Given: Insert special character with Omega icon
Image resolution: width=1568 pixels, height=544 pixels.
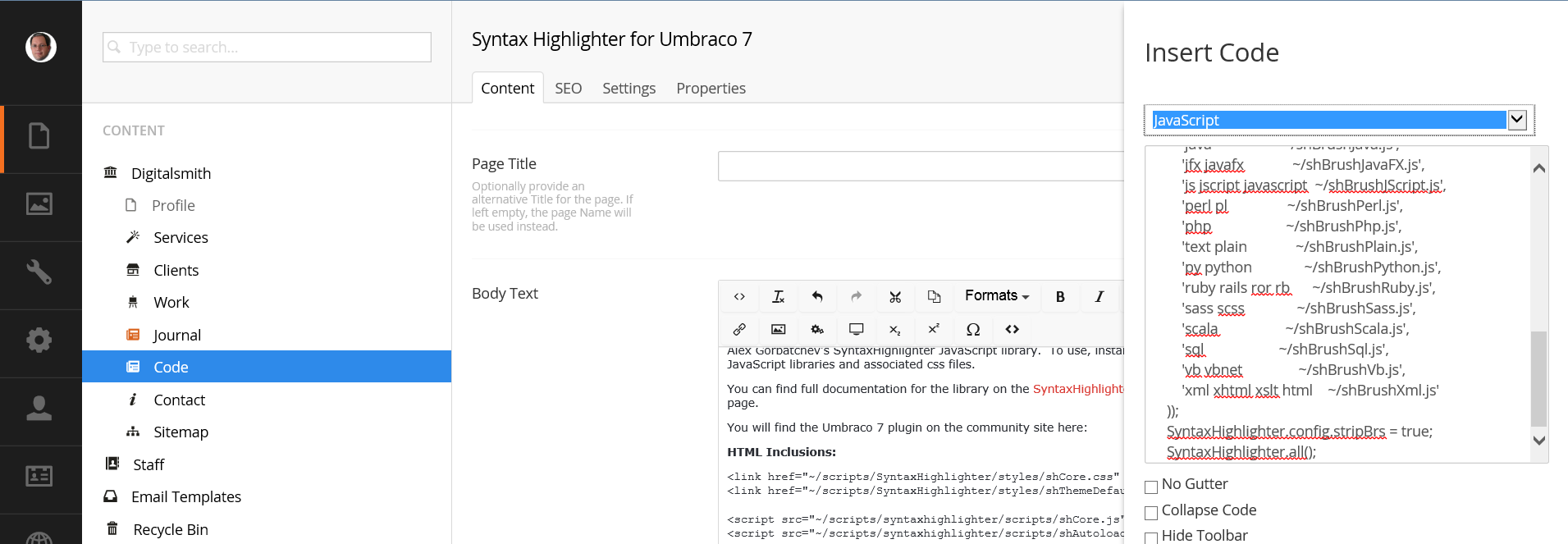Looking at the screenshot, I should (x=973, y=329).
